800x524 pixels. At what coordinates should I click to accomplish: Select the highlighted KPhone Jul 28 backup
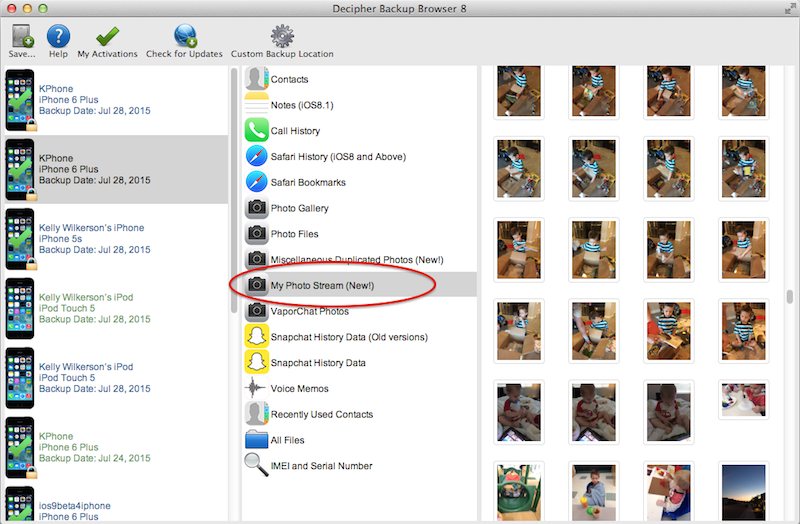pyautogui.click(x=116, y=169)
